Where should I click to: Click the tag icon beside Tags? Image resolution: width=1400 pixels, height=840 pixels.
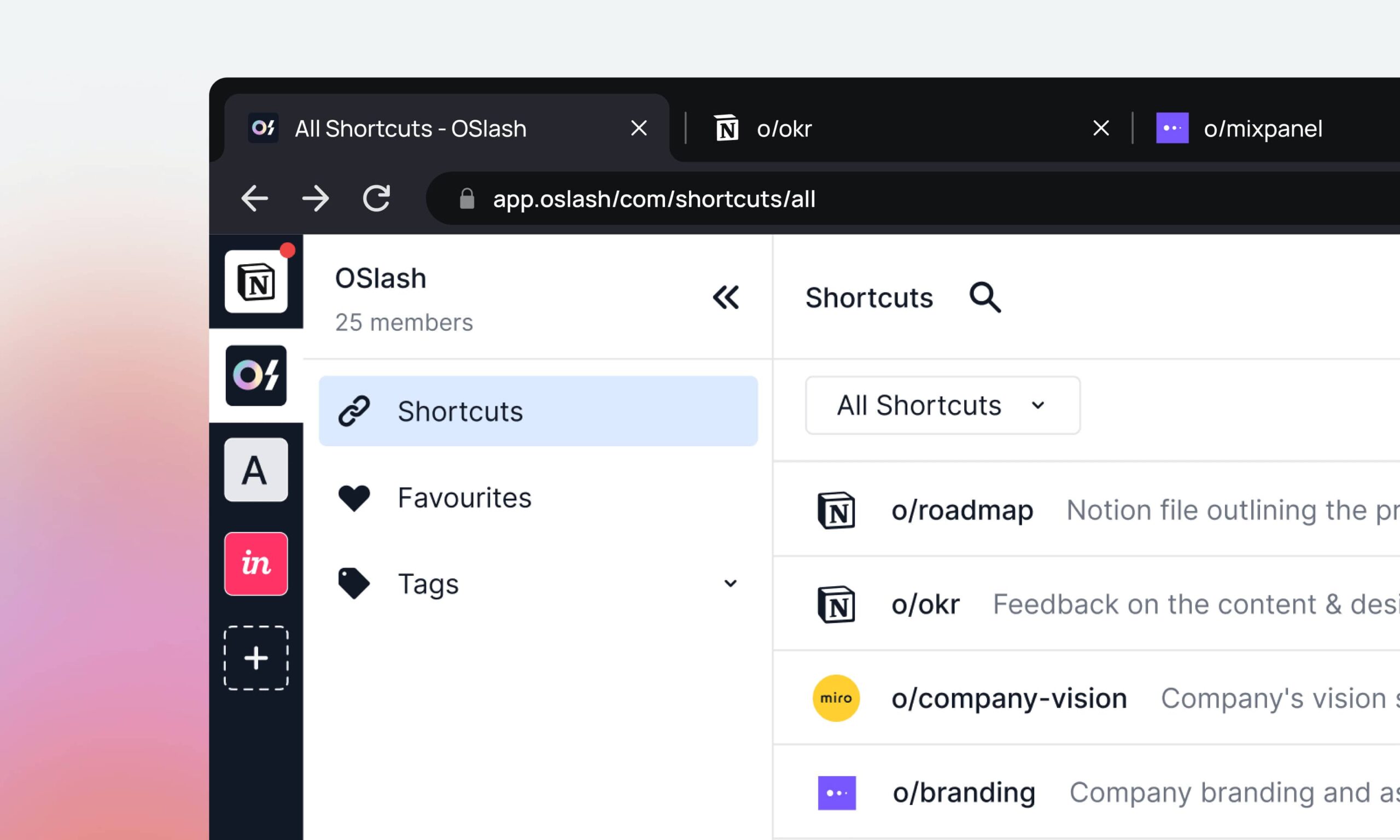[x=354, y=584]
